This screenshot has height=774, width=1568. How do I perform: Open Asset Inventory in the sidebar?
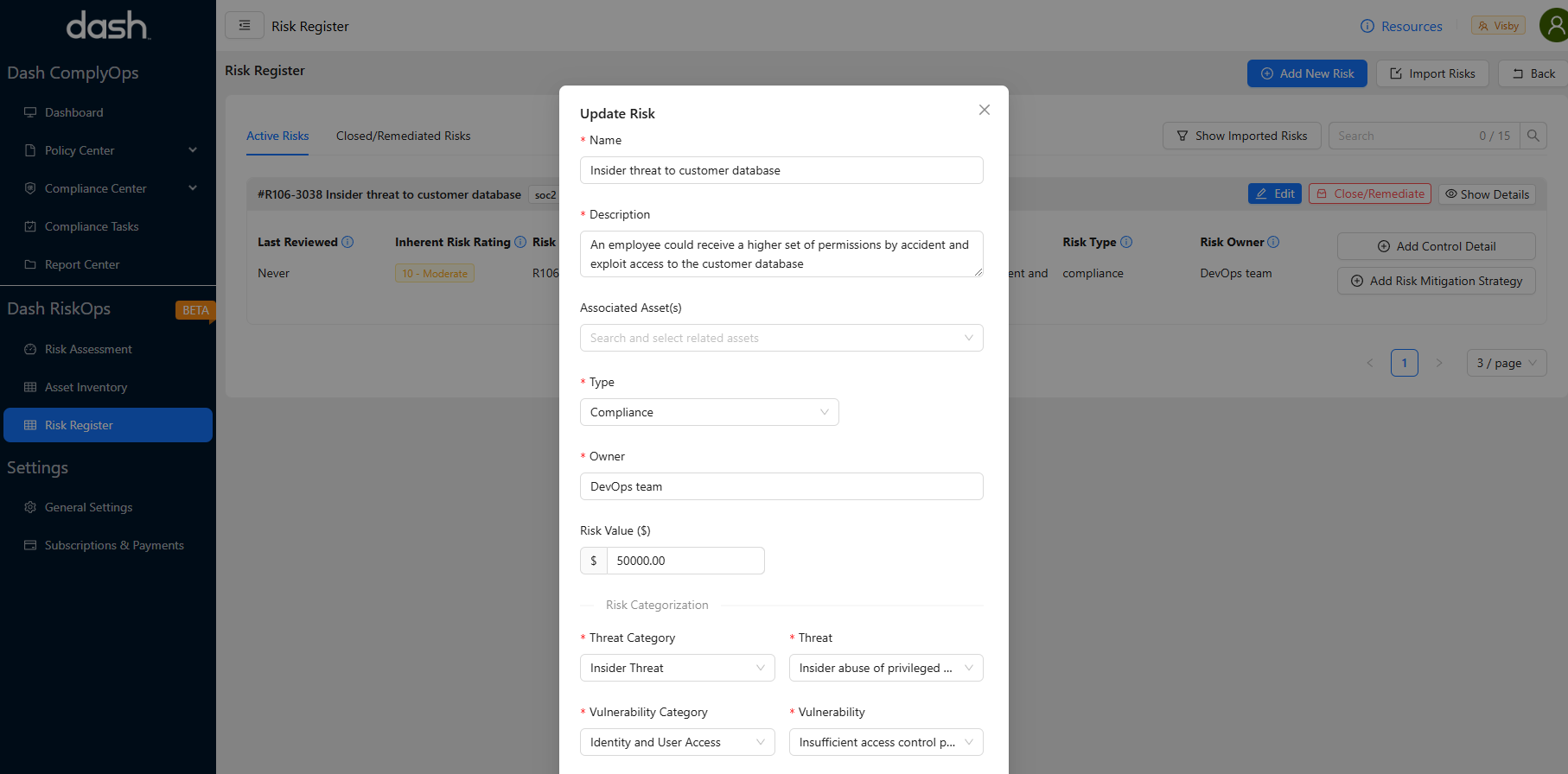tap(86, 387)
